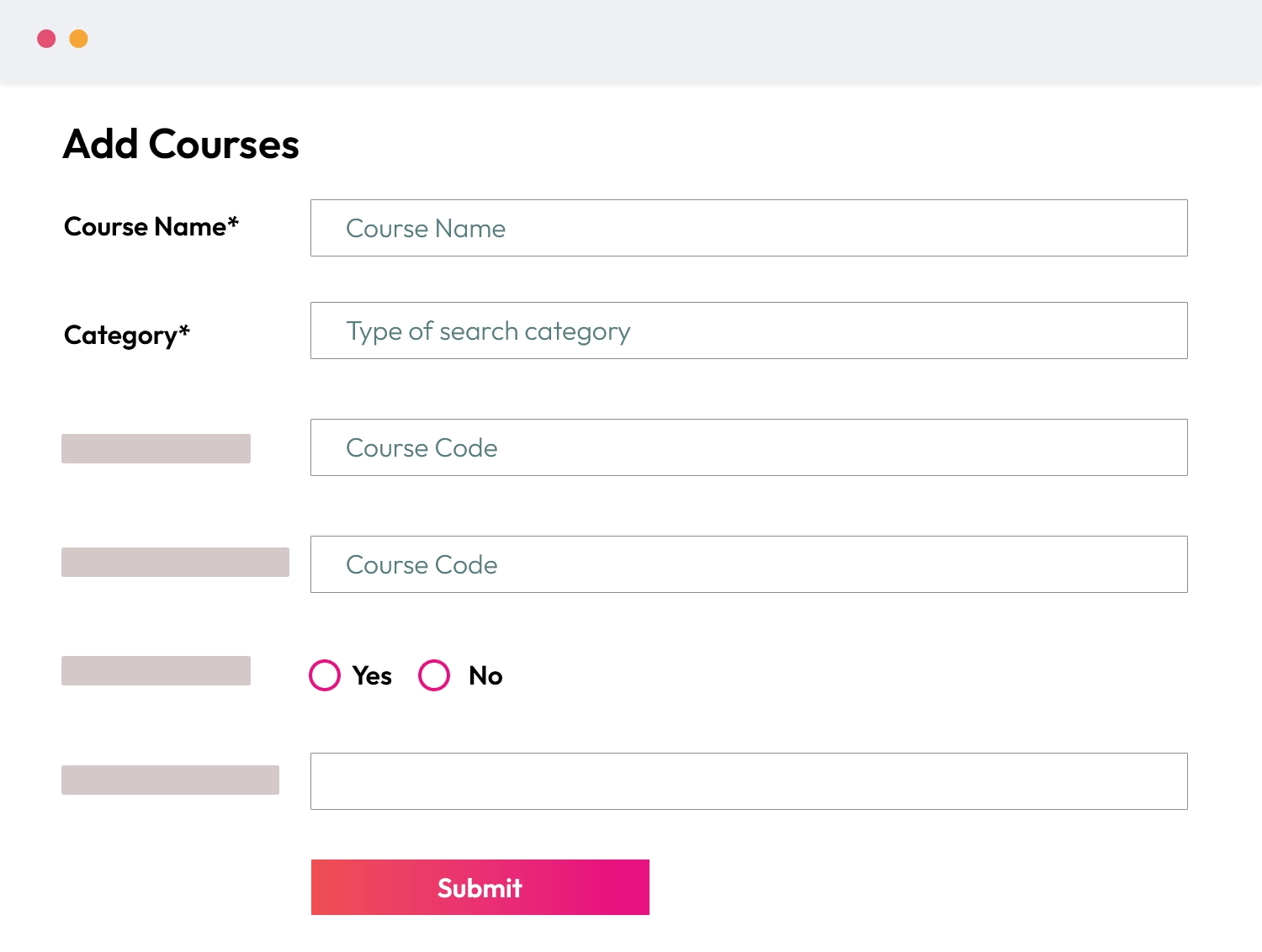Click the No option text
Image resolution: width=1262 pixels, height=952 pixels.
pos(485,675)
